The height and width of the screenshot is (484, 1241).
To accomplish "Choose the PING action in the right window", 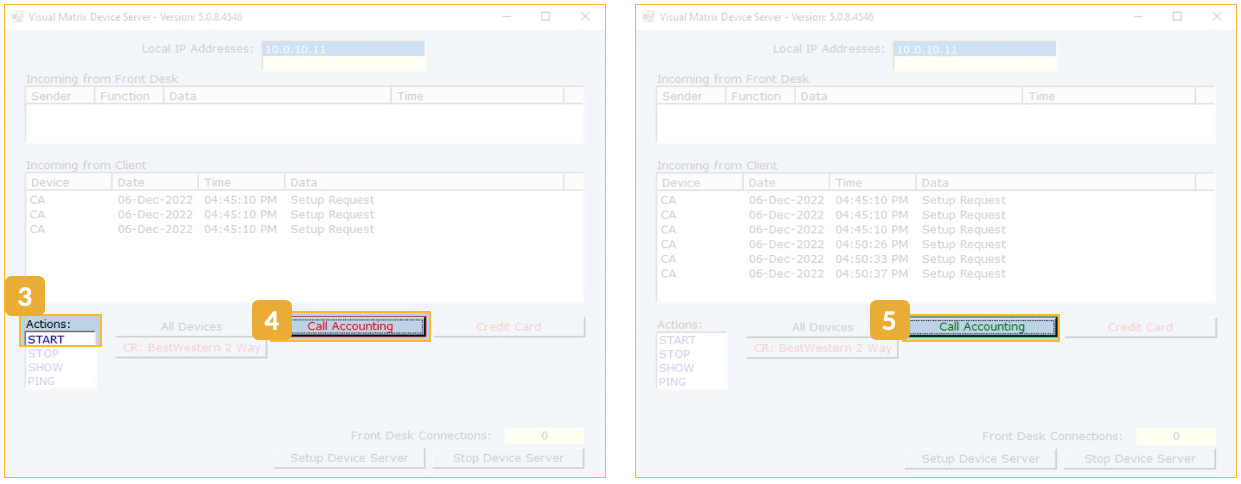I will tap(673, 382).
